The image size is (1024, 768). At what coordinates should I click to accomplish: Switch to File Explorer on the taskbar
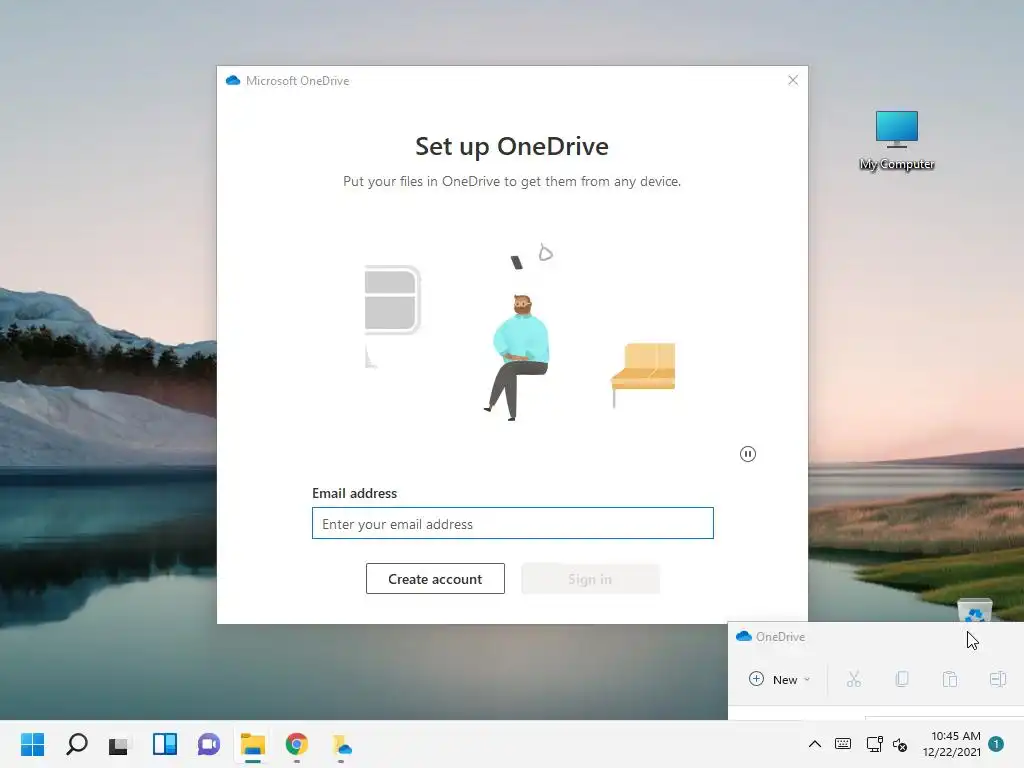tap(253, 744)
